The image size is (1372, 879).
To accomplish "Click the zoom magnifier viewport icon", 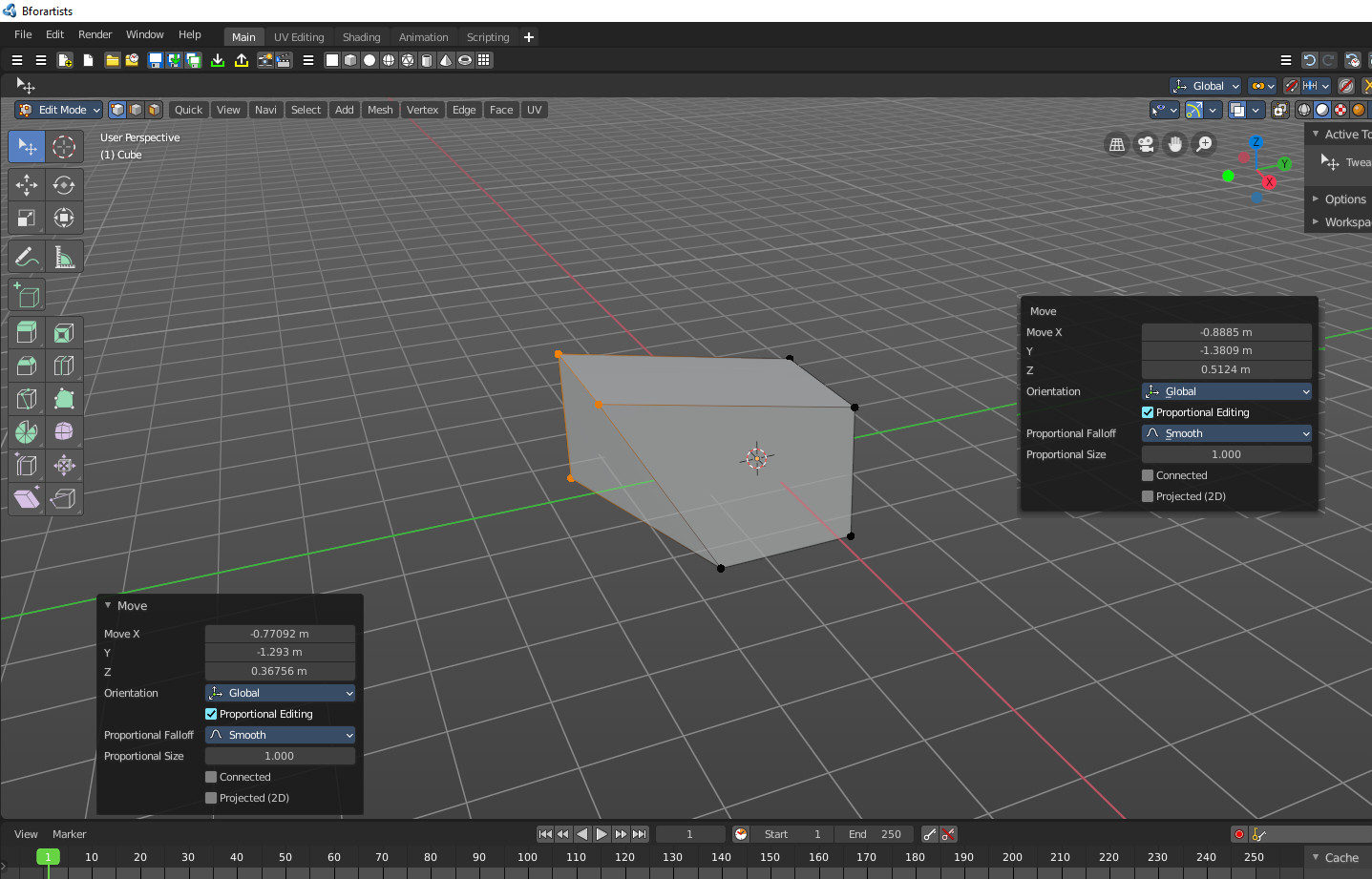I will 1205,144.
